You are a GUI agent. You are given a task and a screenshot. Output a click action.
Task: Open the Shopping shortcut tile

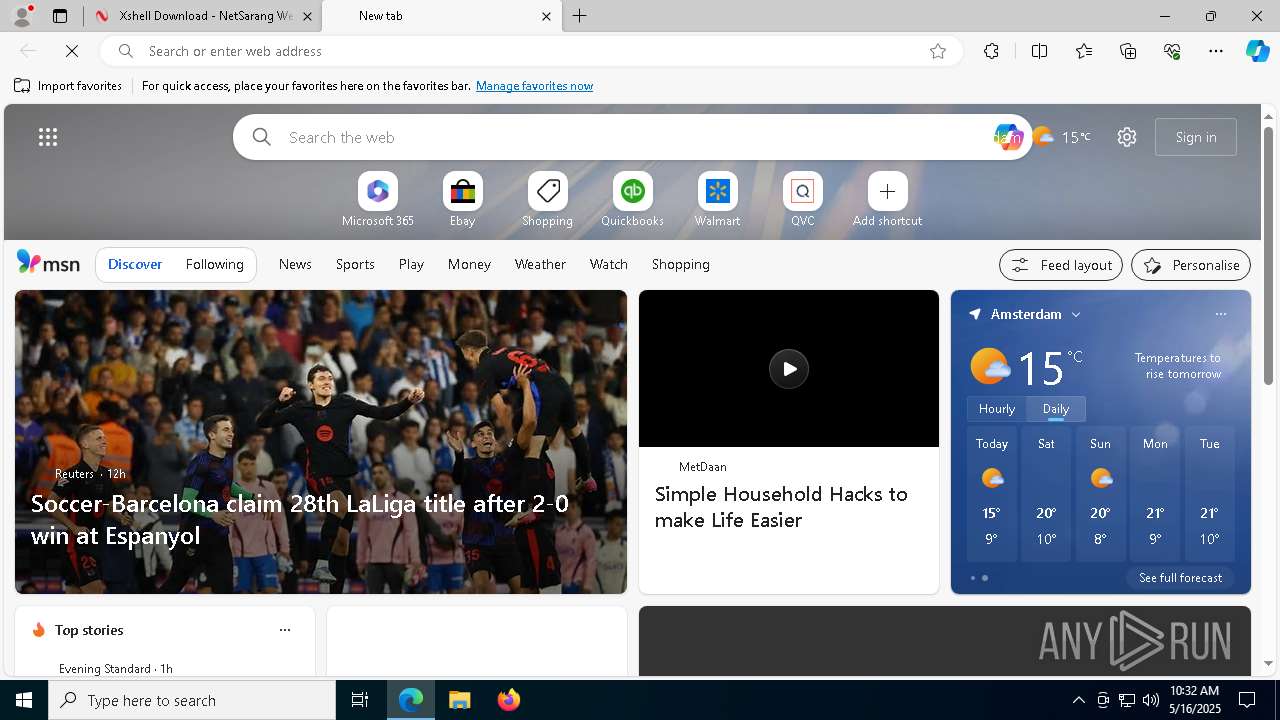[x=547, y=200]
